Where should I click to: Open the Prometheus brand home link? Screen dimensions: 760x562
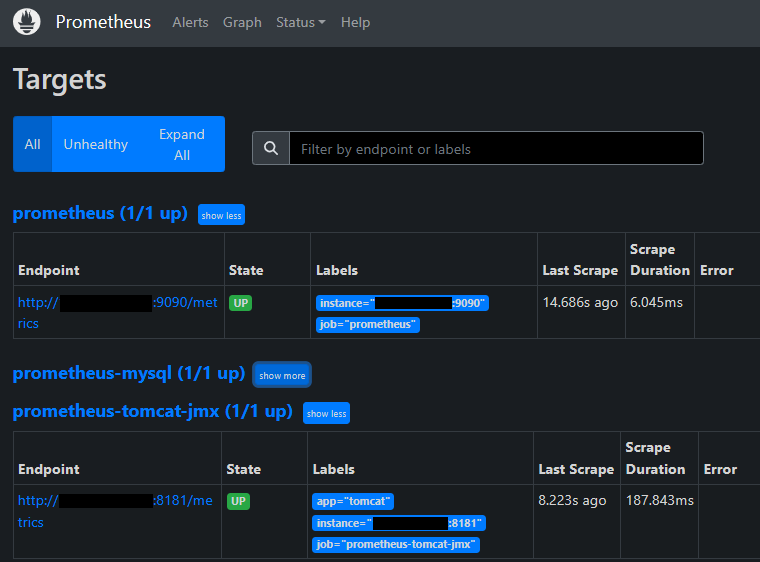103,22
